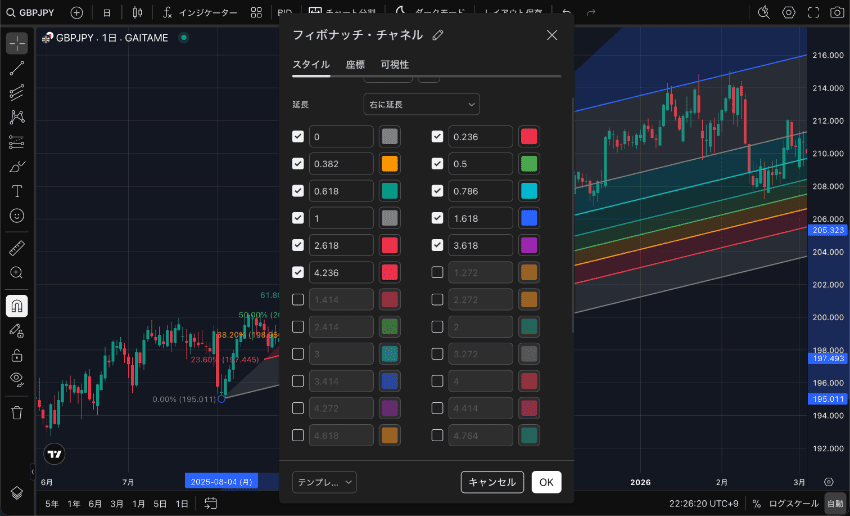
Task: Change the 0.5 level green color
Action: point(529,163)
